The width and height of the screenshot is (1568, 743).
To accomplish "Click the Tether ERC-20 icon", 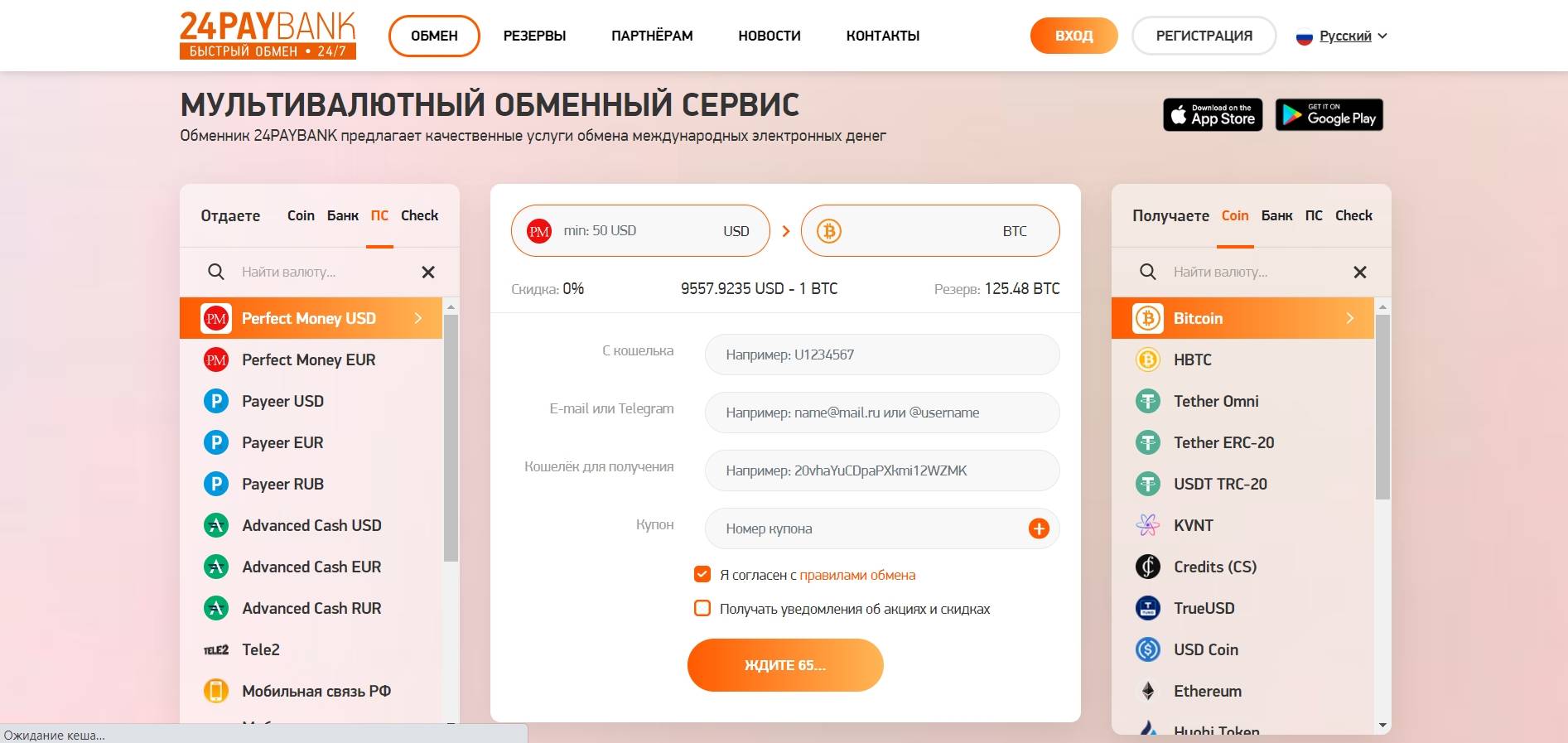I will [1148, 442].
